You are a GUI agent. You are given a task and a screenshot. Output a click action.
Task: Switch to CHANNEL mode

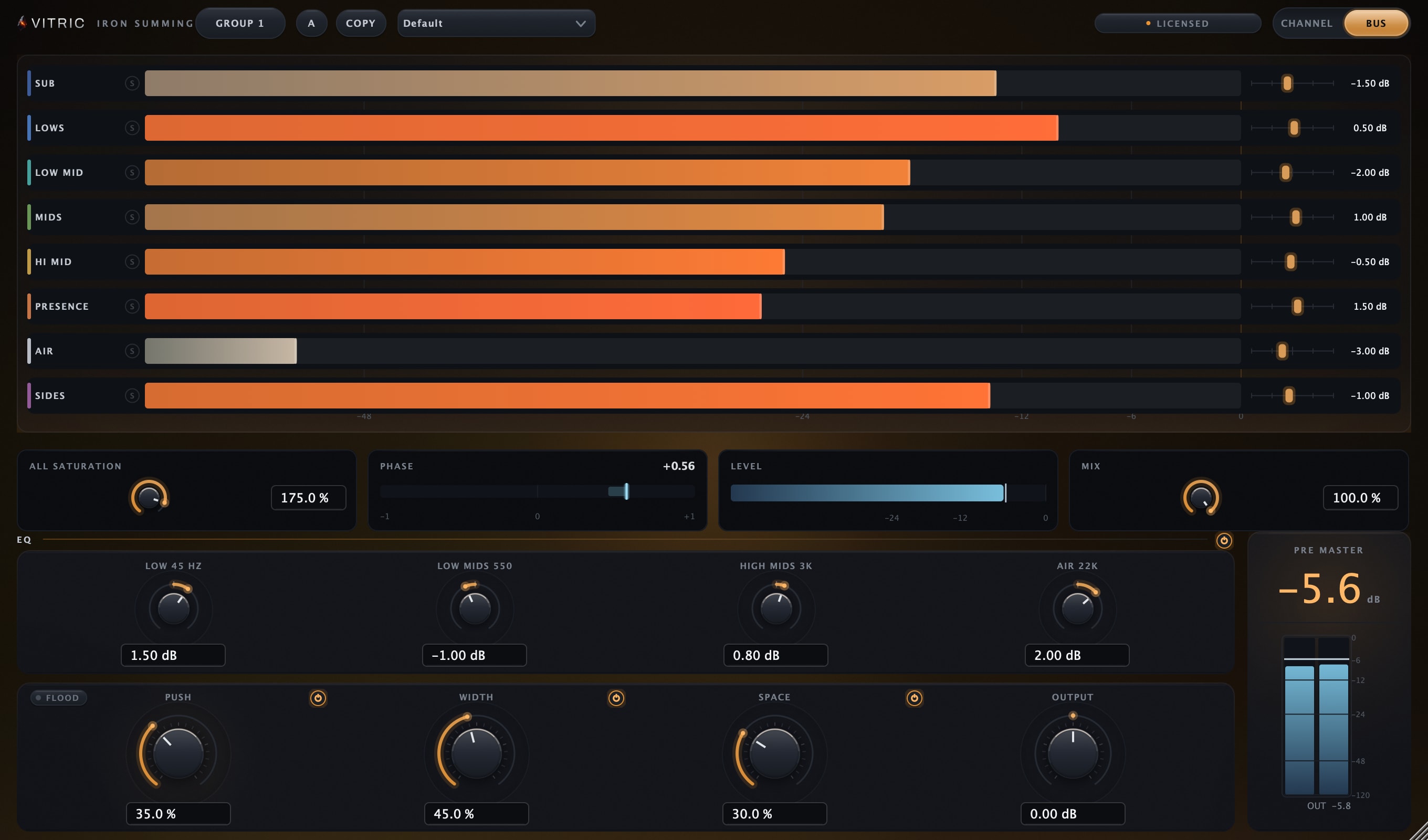coord(1307,23)
